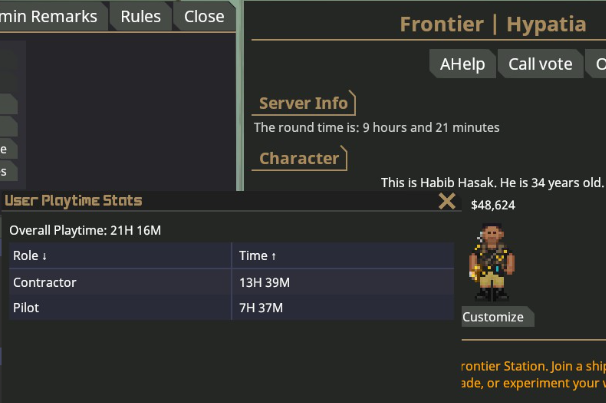Image resolution: width=606 pixels, height=403 pixels.
Task: Sort the table by Role column
Action: click(x=120, y=256)
